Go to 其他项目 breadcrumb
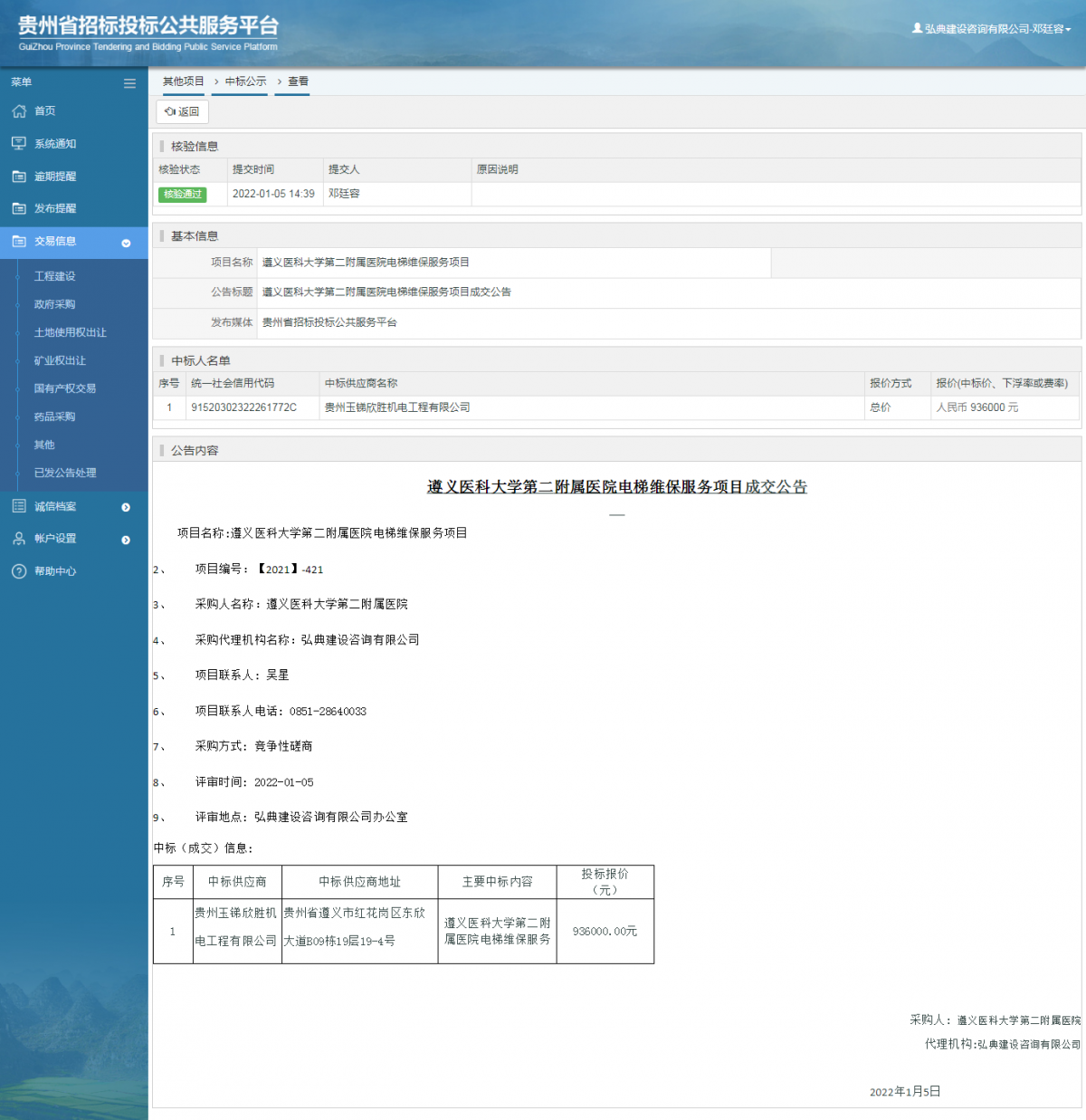 184,81
